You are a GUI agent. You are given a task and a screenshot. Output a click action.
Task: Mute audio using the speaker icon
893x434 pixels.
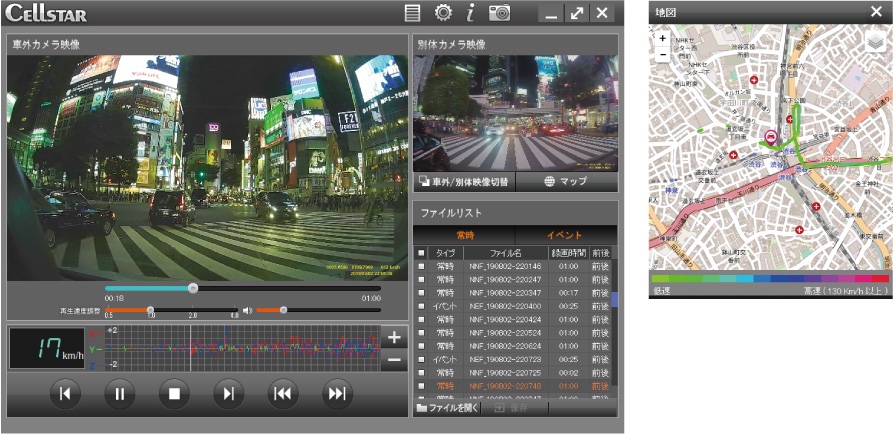247,310
